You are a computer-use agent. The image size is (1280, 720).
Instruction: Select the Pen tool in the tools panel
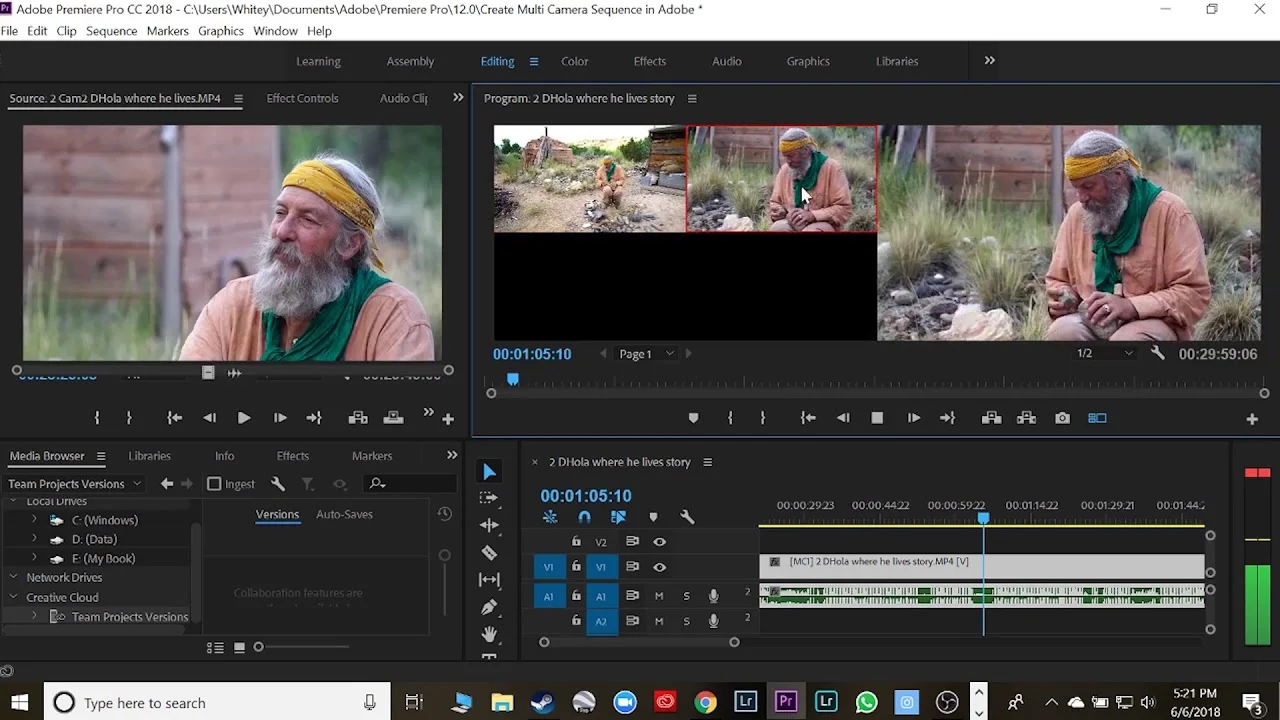coord(489,607)
